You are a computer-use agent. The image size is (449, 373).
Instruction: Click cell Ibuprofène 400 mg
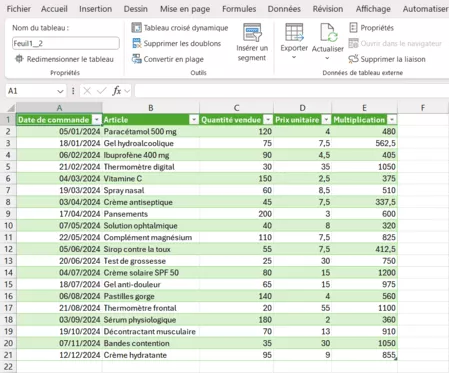pos(151,155)
